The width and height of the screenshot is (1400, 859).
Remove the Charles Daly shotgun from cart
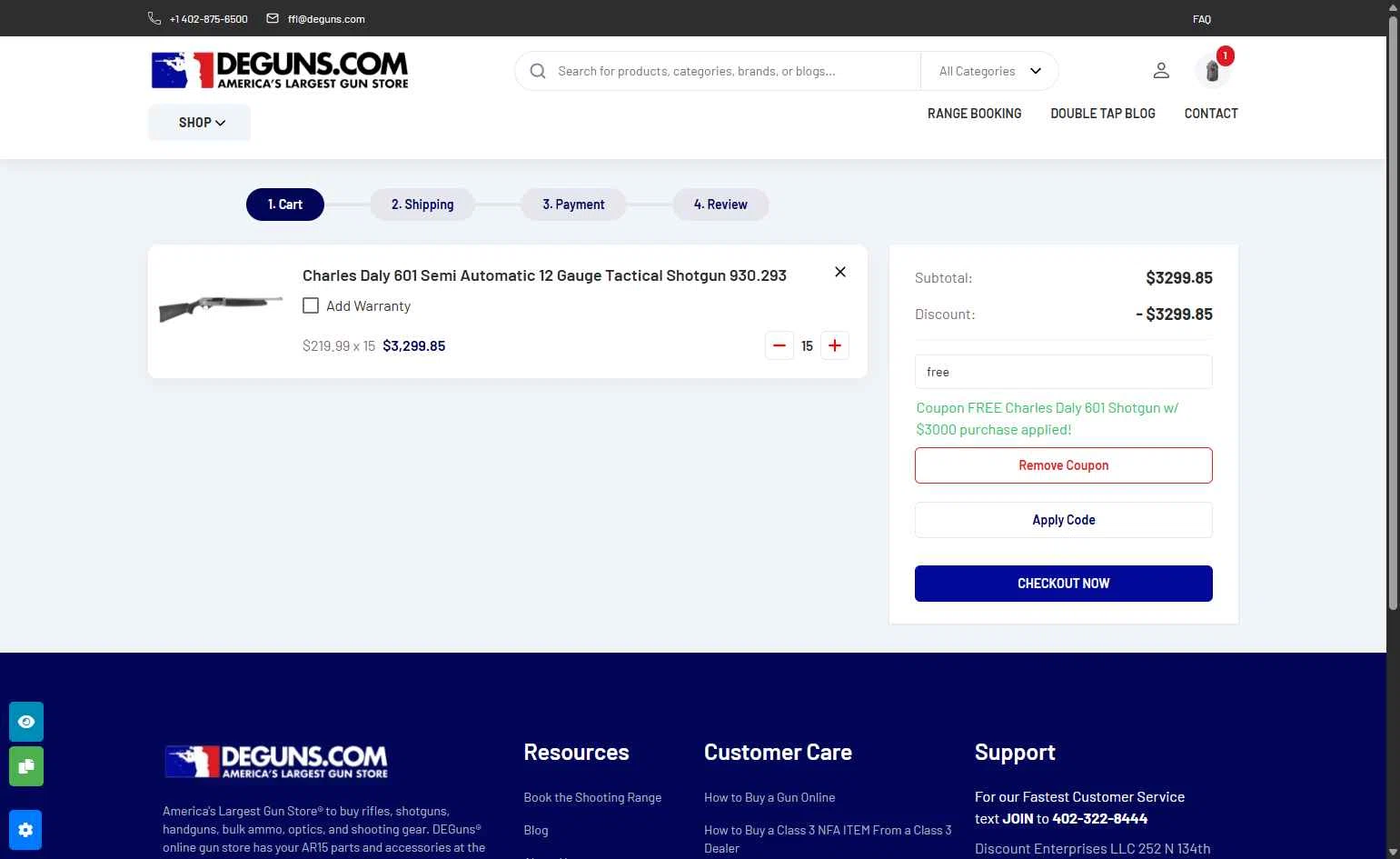[840, 272]
